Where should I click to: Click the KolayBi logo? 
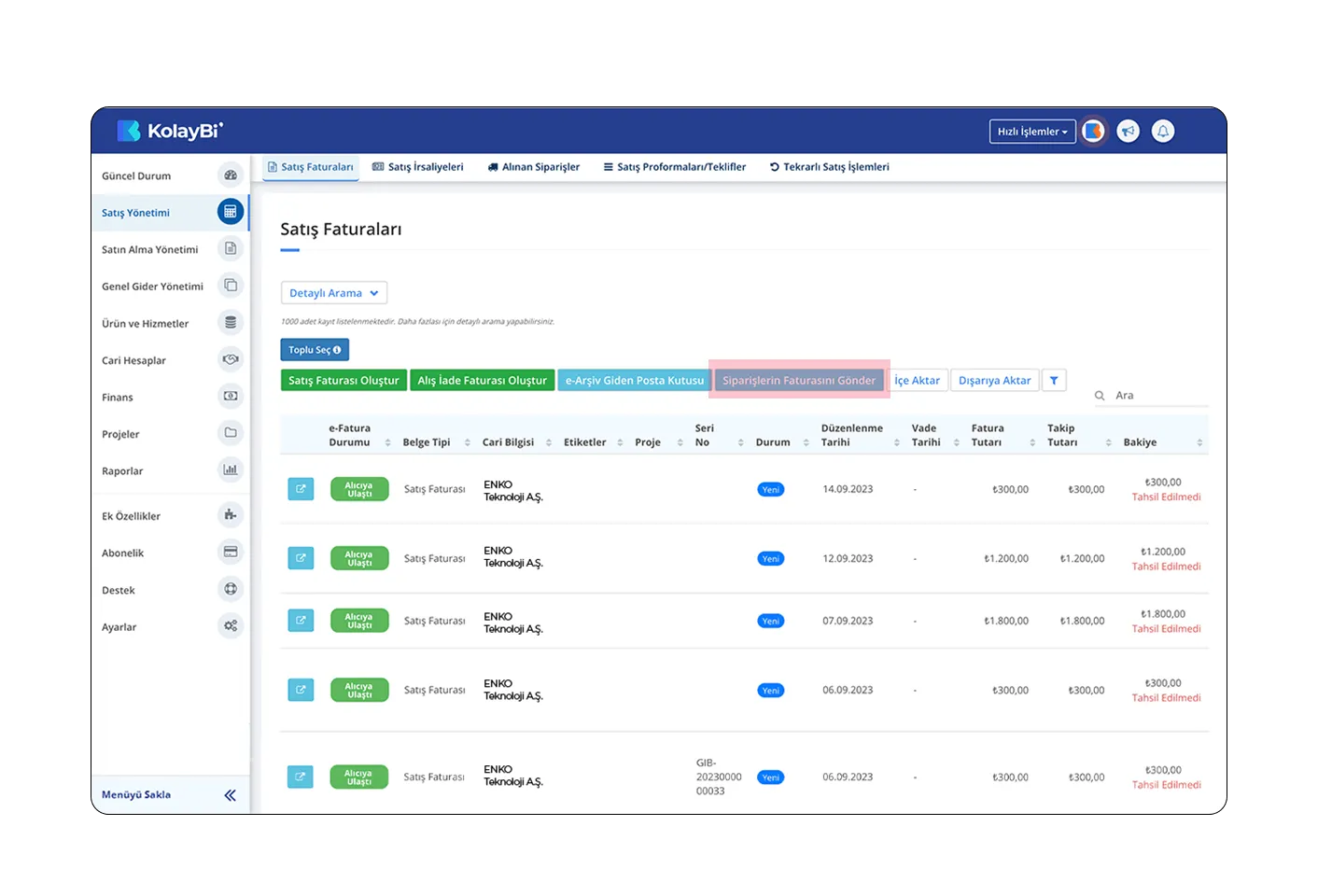[170, 131]
